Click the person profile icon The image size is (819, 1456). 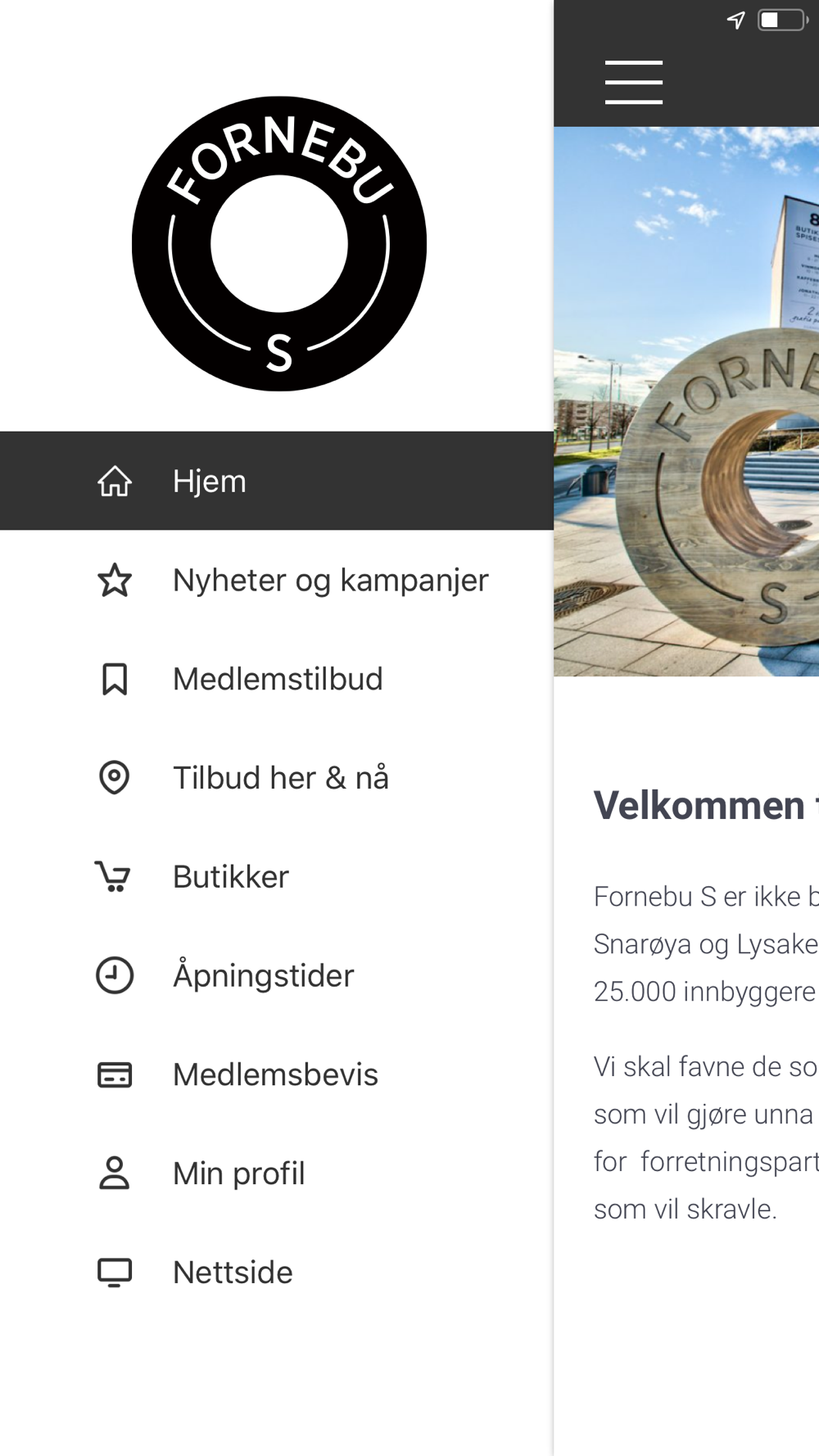(115, 1173)
